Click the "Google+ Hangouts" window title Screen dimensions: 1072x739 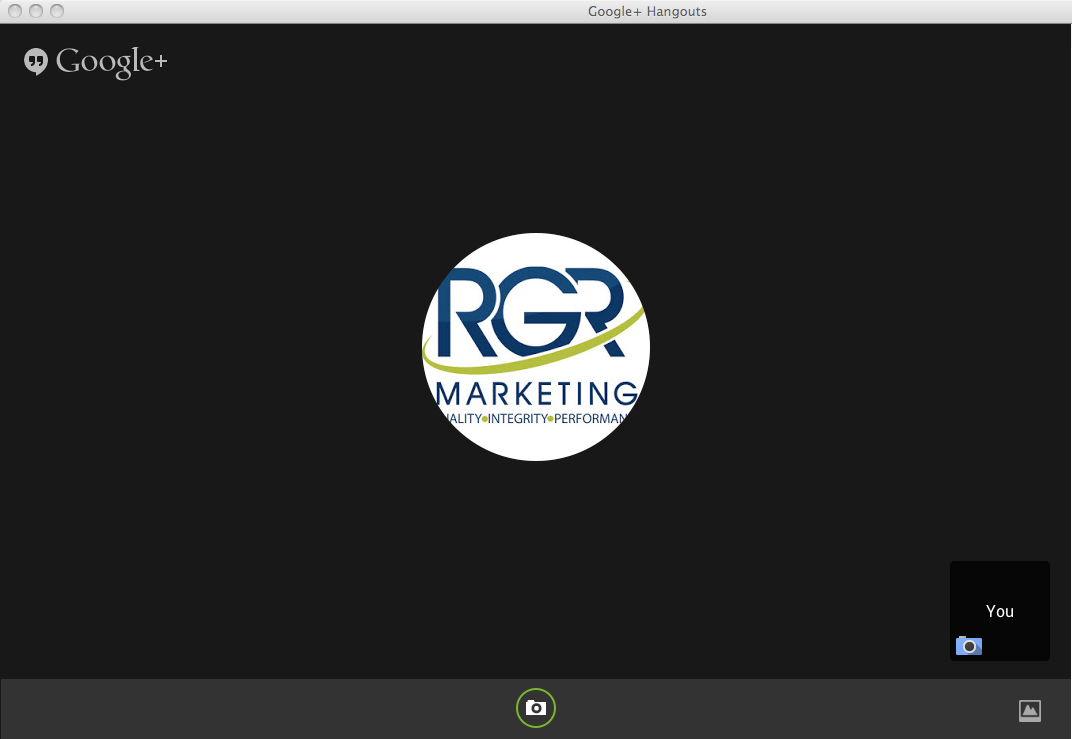[x=647, y=12]
